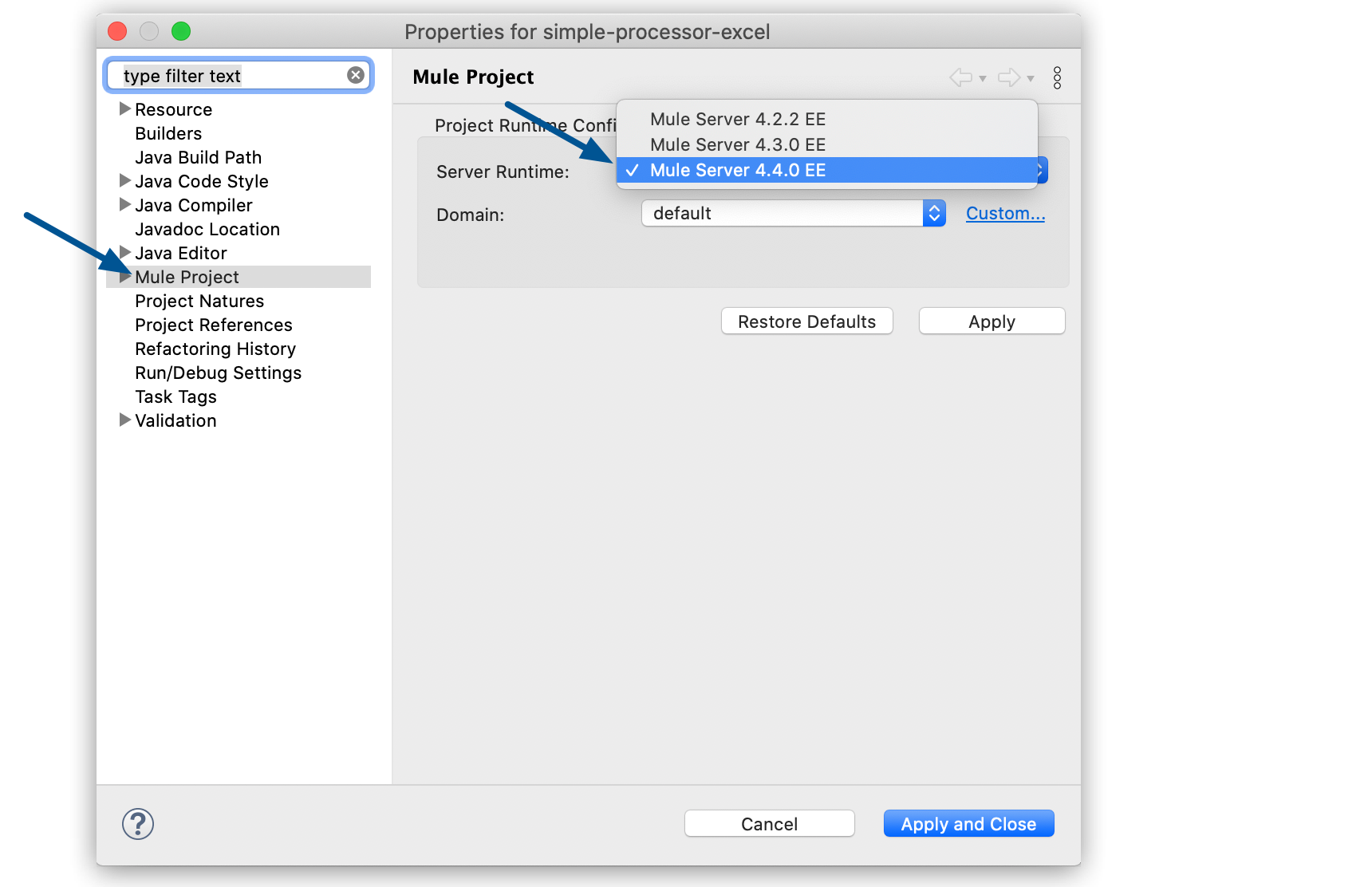Select the Project References tree item
This screenshot has width=1372, height=887.
point(212,325)
